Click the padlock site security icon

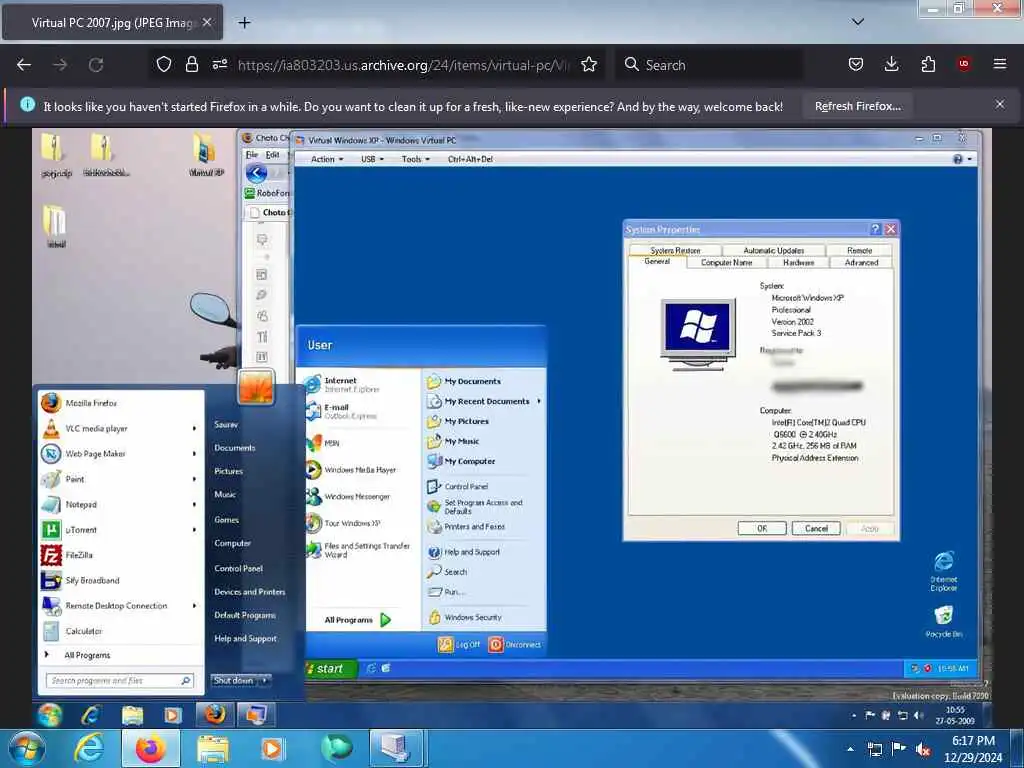click(191, 64)
